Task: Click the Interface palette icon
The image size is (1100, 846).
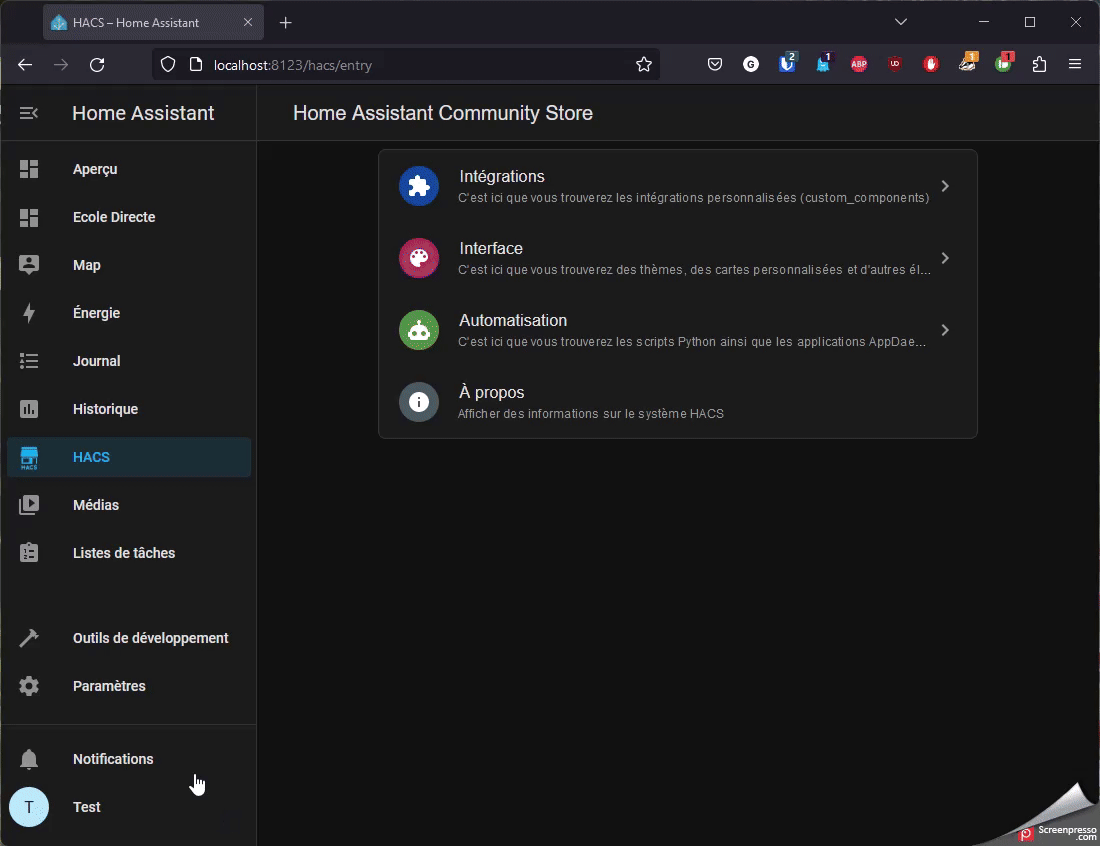Action: tap(419, 258)
